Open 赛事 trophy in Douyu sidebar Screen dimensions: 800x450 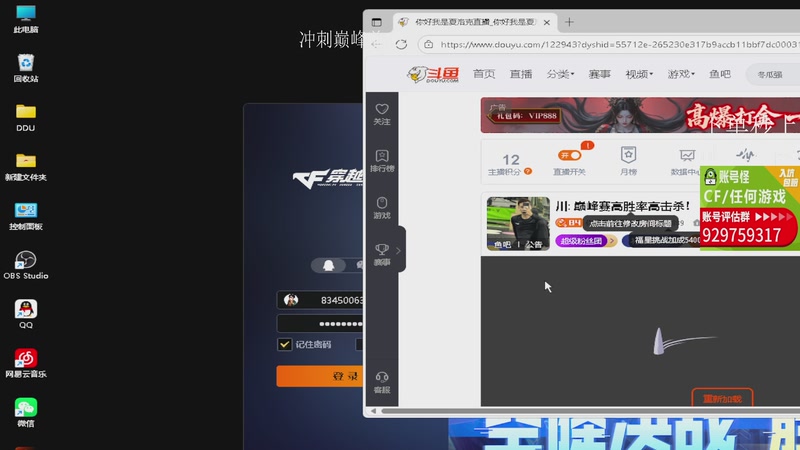pos(382,255)
